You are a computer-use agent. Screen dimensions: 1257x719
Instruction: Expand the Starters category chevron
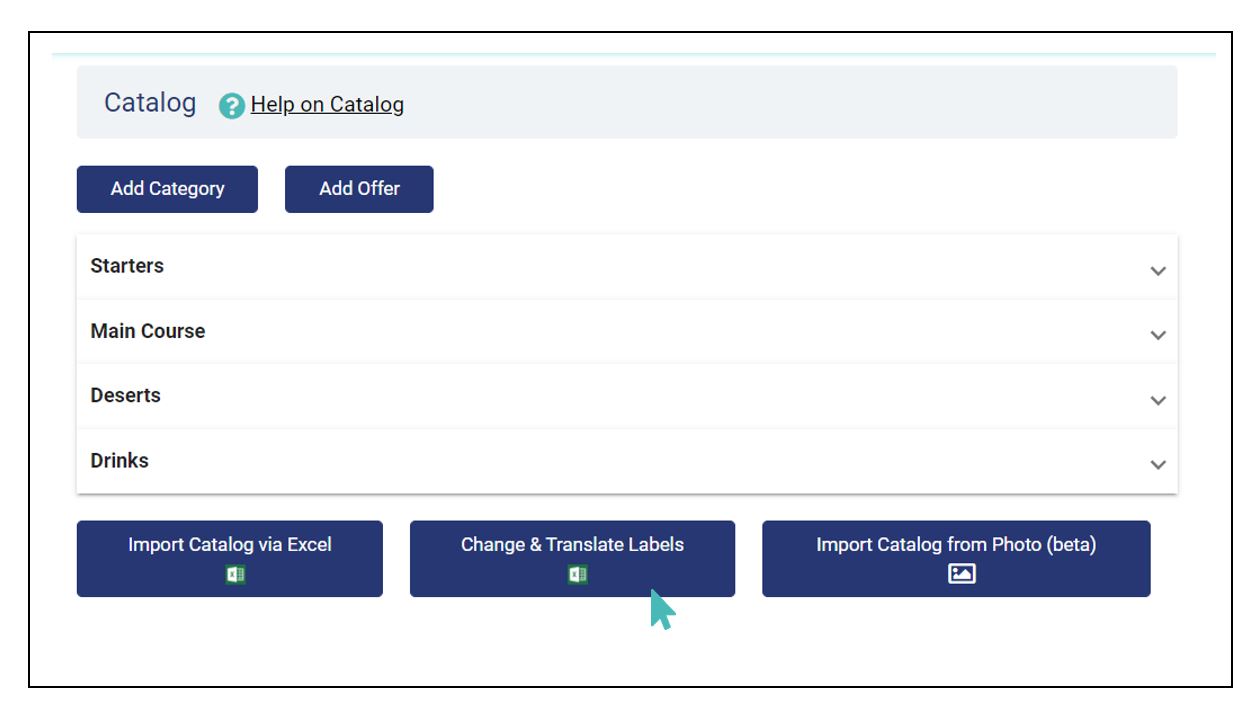(1158, 271)
